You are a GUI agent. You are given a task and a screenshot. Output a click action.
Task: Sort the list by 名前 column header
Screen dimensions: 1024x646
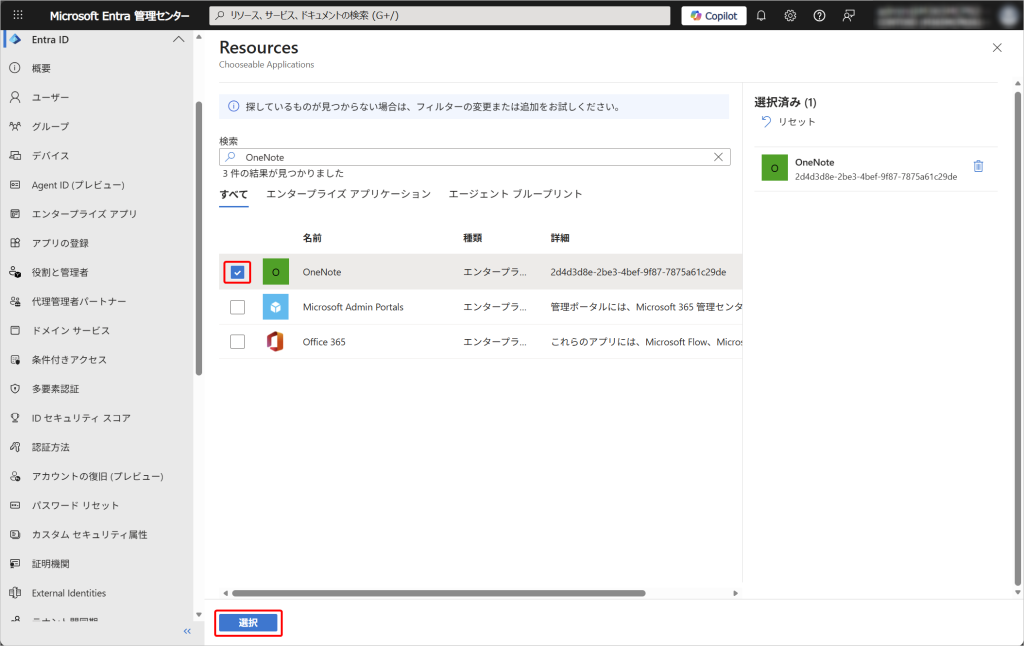(x=312, y=238)
